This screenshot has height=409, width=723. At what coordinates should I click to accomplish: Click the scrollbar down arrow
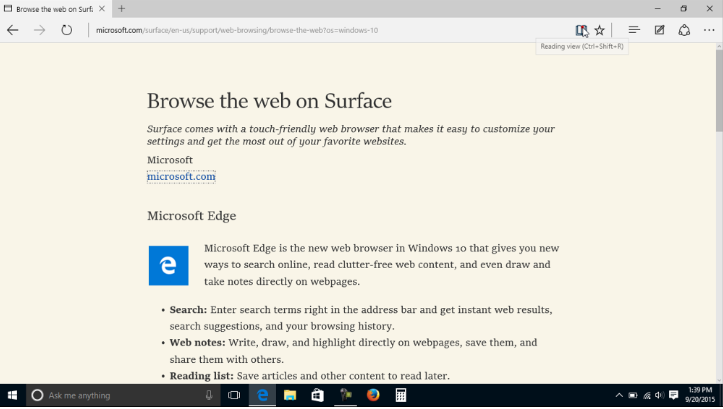point(719,380)
